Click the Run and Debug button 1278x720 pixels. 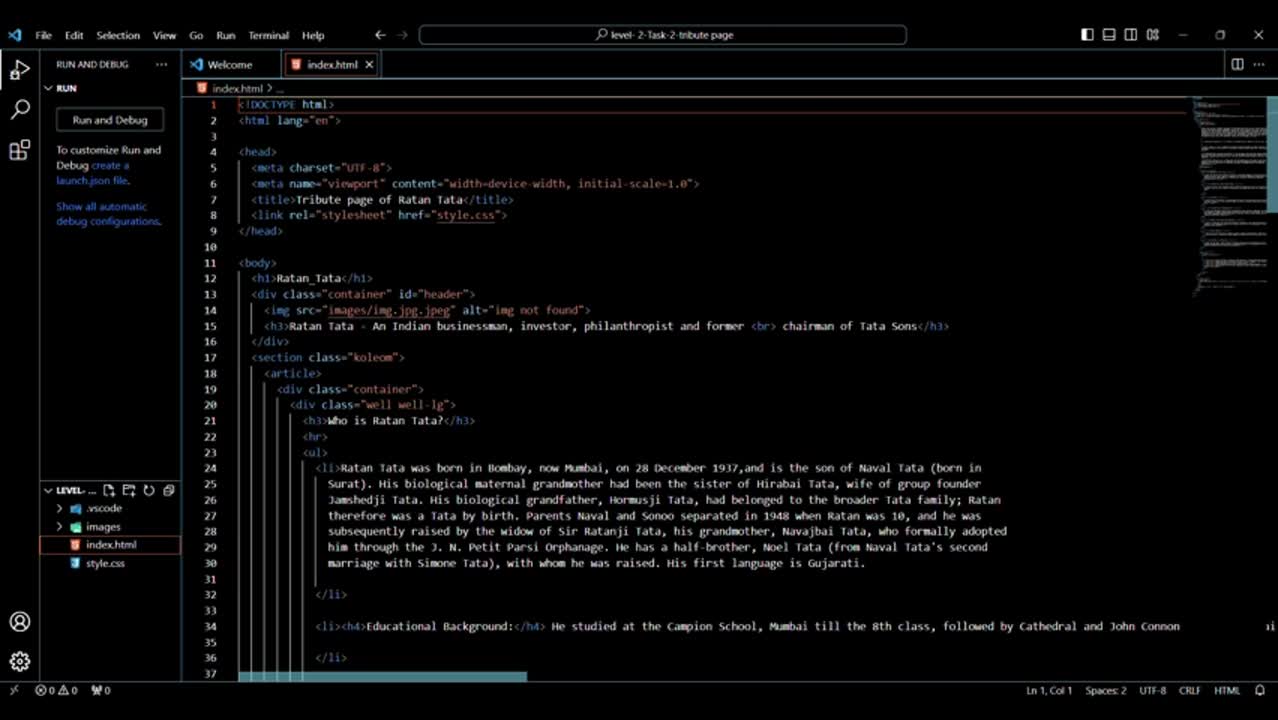[x=110, y=120]
